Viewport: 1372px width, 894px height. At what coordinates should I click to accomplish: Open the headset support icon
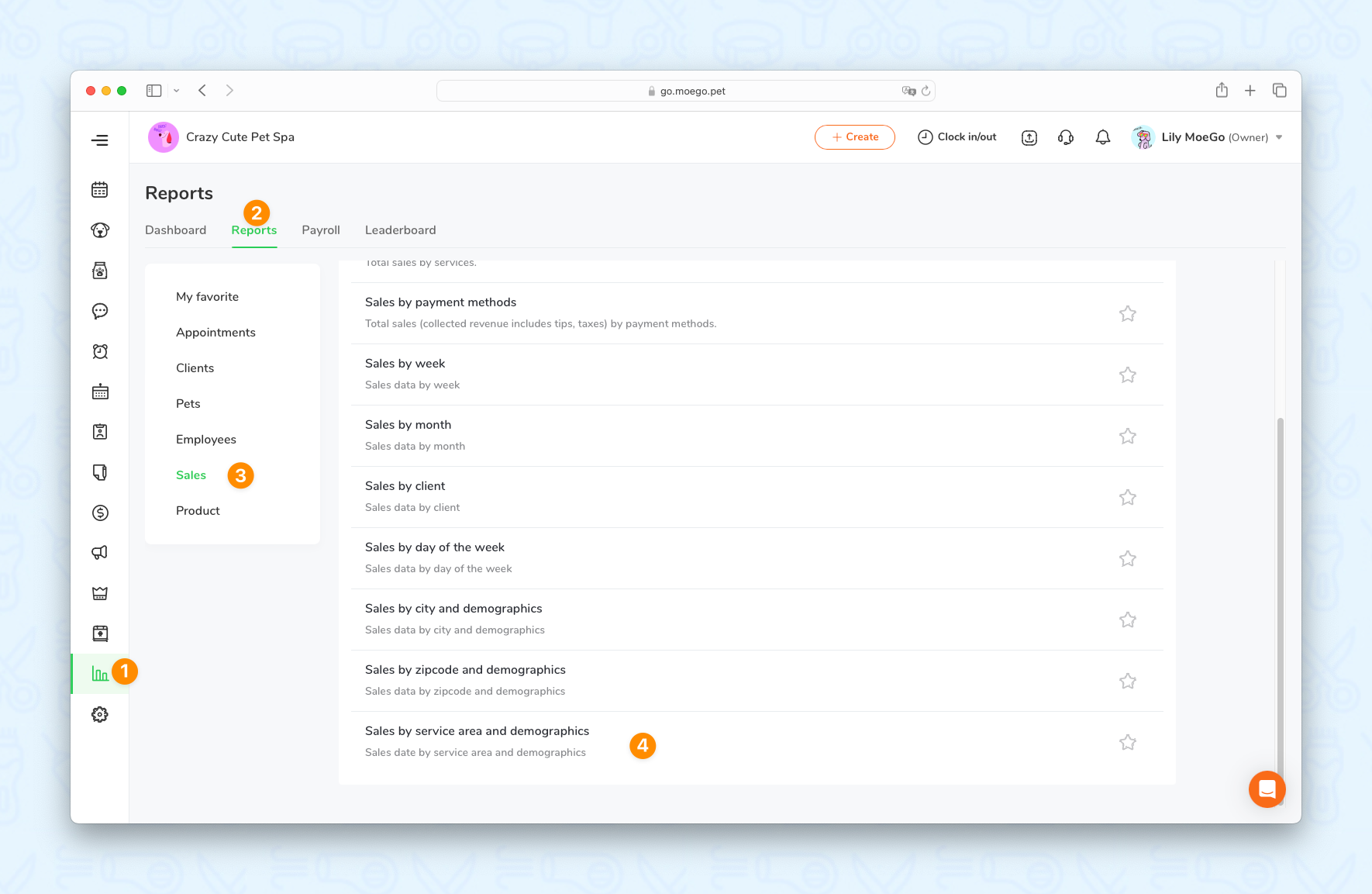coord(1066,137)
